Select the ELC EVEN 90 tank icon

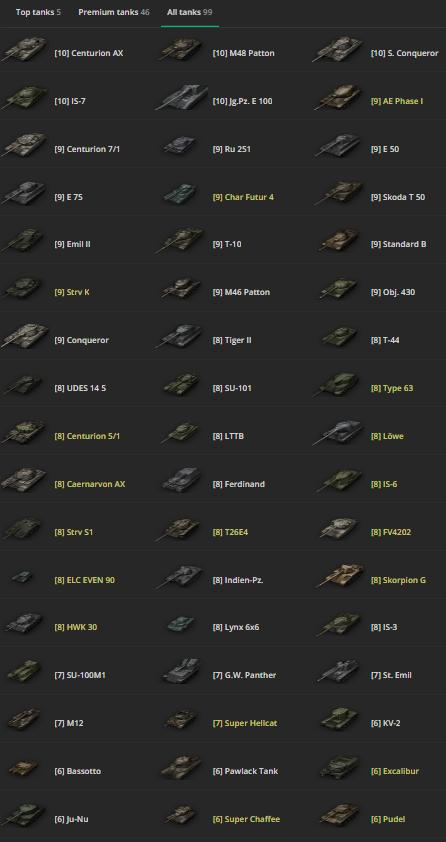(x=22, y=577)
